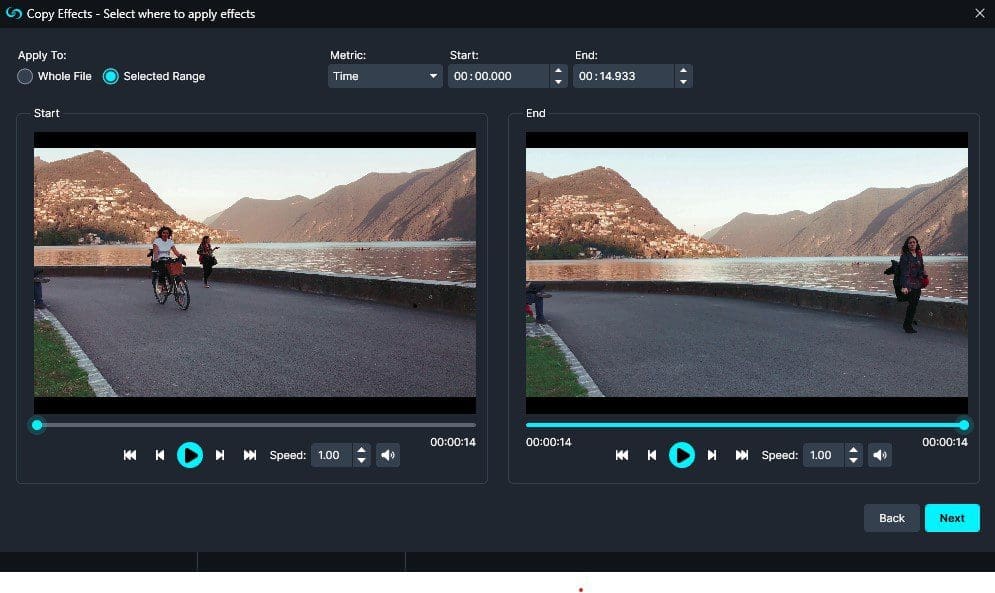This screenshot has height=593, width=995.
Task: Increase playback speed in the End preview
Action: (x=853, y=450)
